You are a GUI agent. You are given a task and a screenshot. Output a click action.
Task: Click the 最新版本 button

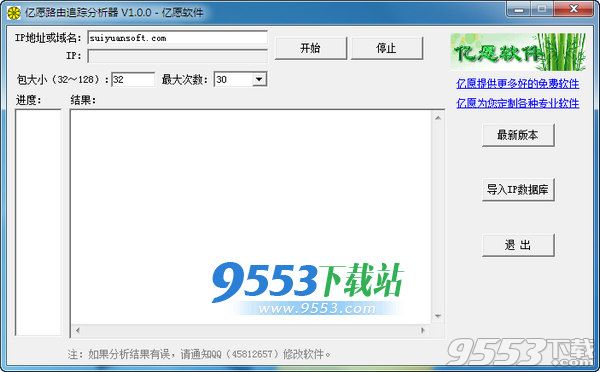click(x=518, y=135)
